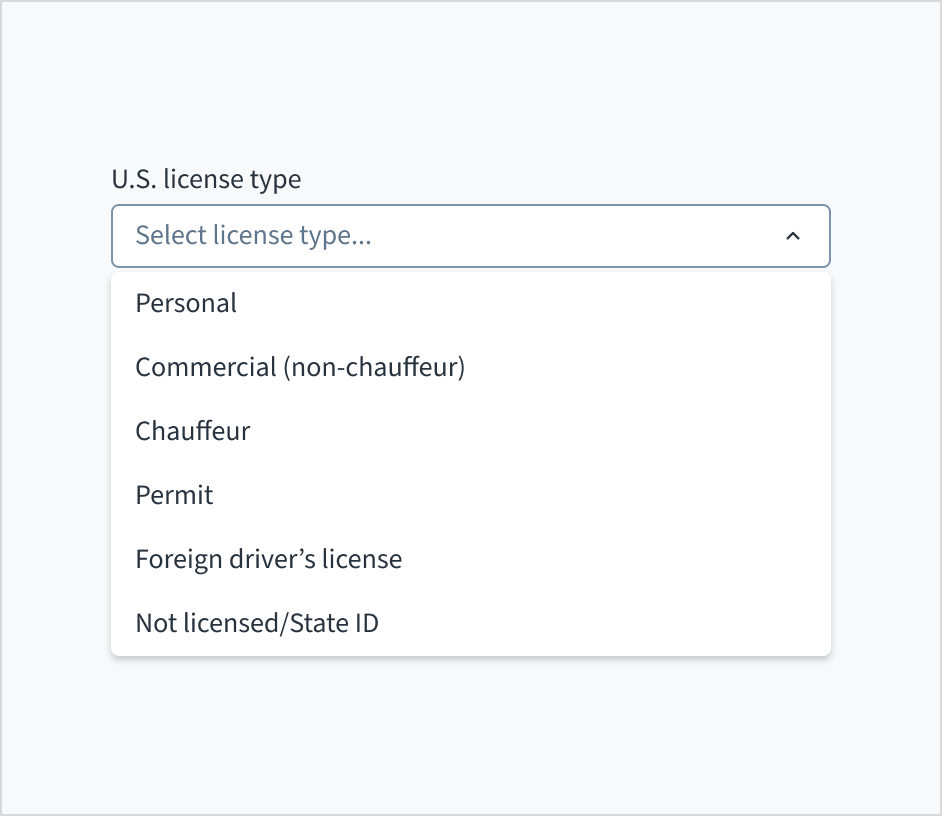Choose Commercial (non-chauffeur) from the list
The width and height of the screenshot is (942, 816).
pos(300,367)
